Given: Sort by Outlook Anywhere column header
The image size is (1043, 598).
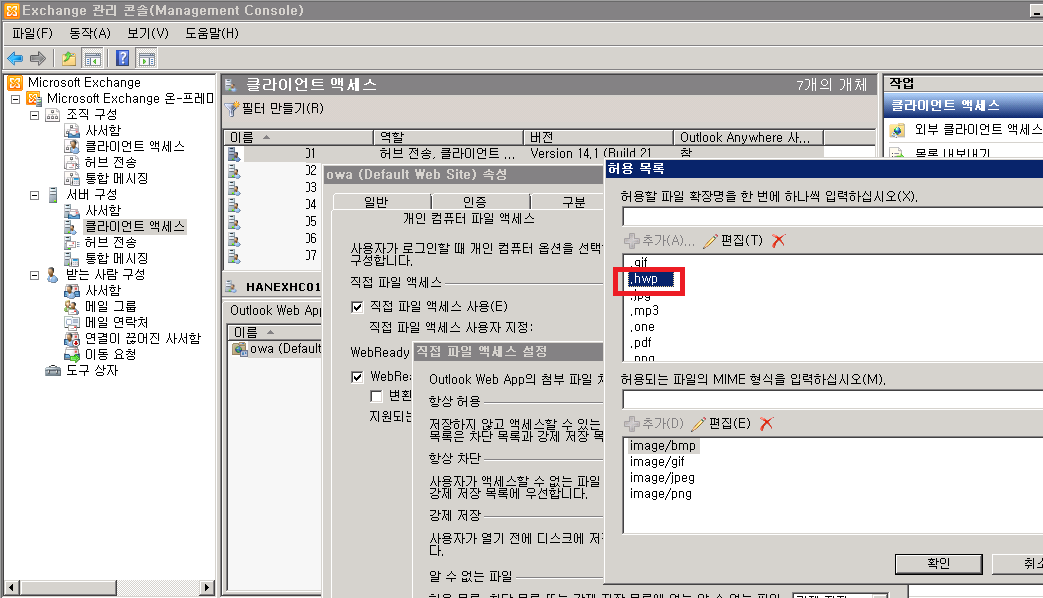Looking at the screenshot, I should coord(749,138).
